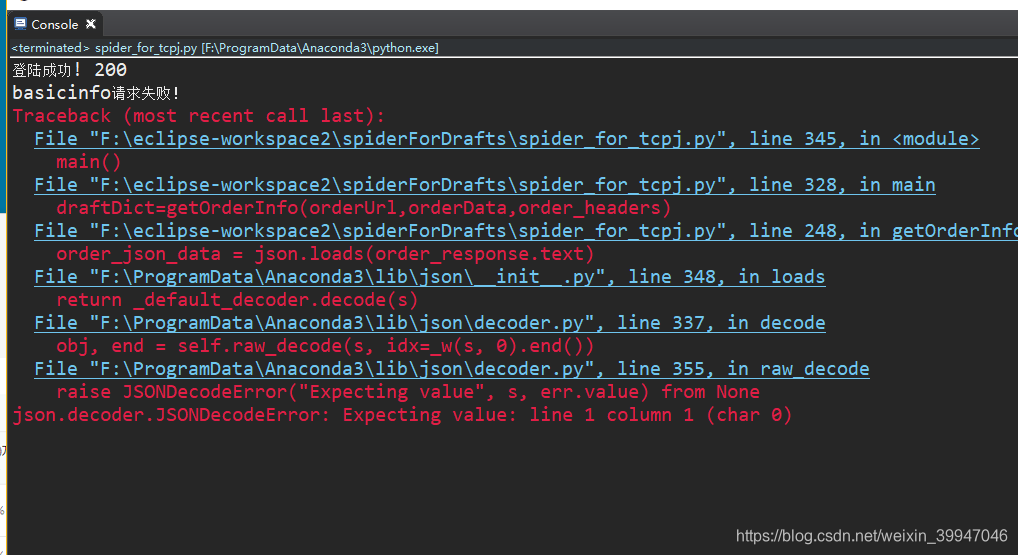Open decoder.py line 355 raw_decode link
This screenshot has height=555, width=1018.
tap(452, 369)
